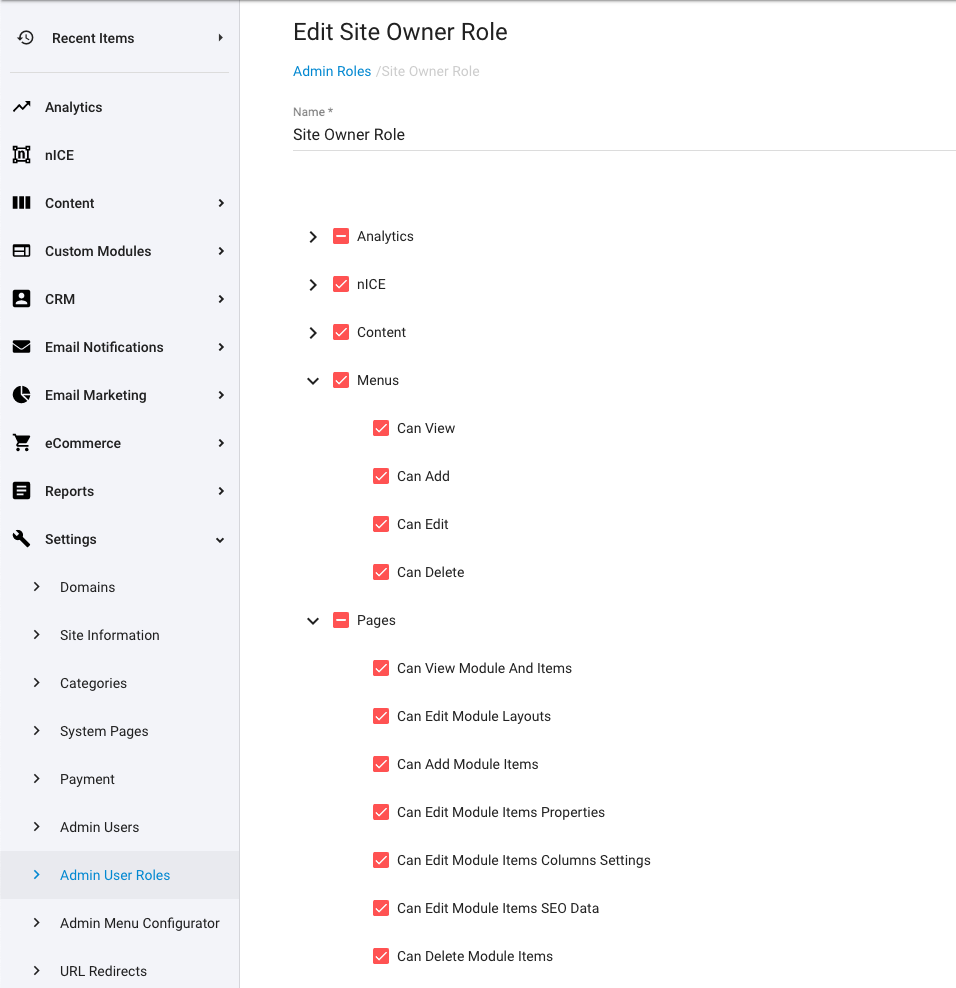
Task: Open Payment settings
Action: click(x=87, y=779)
